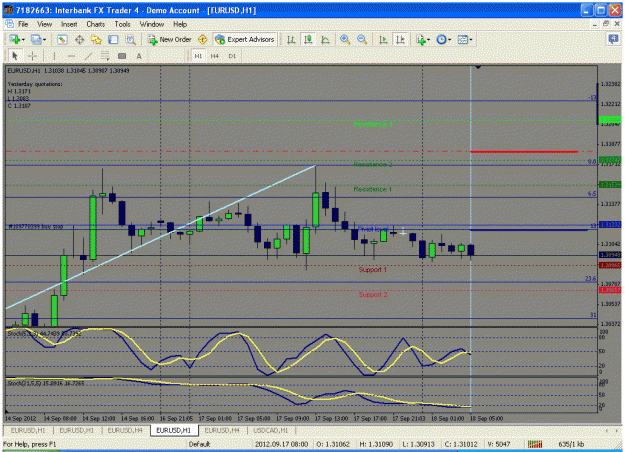Select the H4 timeframe button
This screenshot has width=625, height=452.
(215, 56)
